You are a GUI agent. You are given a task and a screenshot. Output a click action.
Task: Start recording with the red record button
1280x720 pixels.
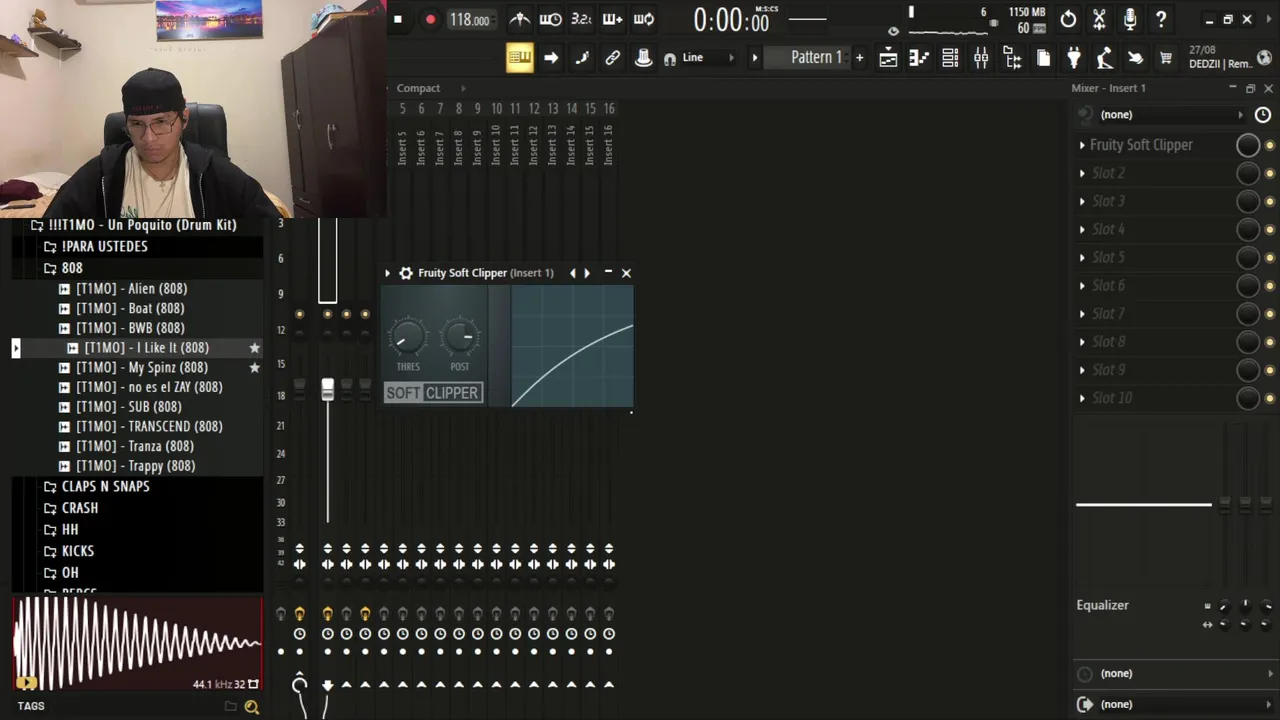(x=430, y=19)
